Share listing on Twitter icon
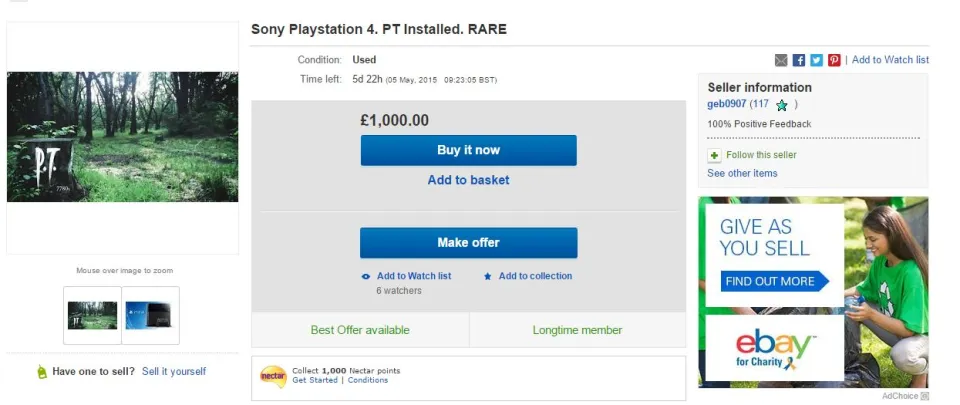Screen dimensions: 960x405 pos(816,60)
